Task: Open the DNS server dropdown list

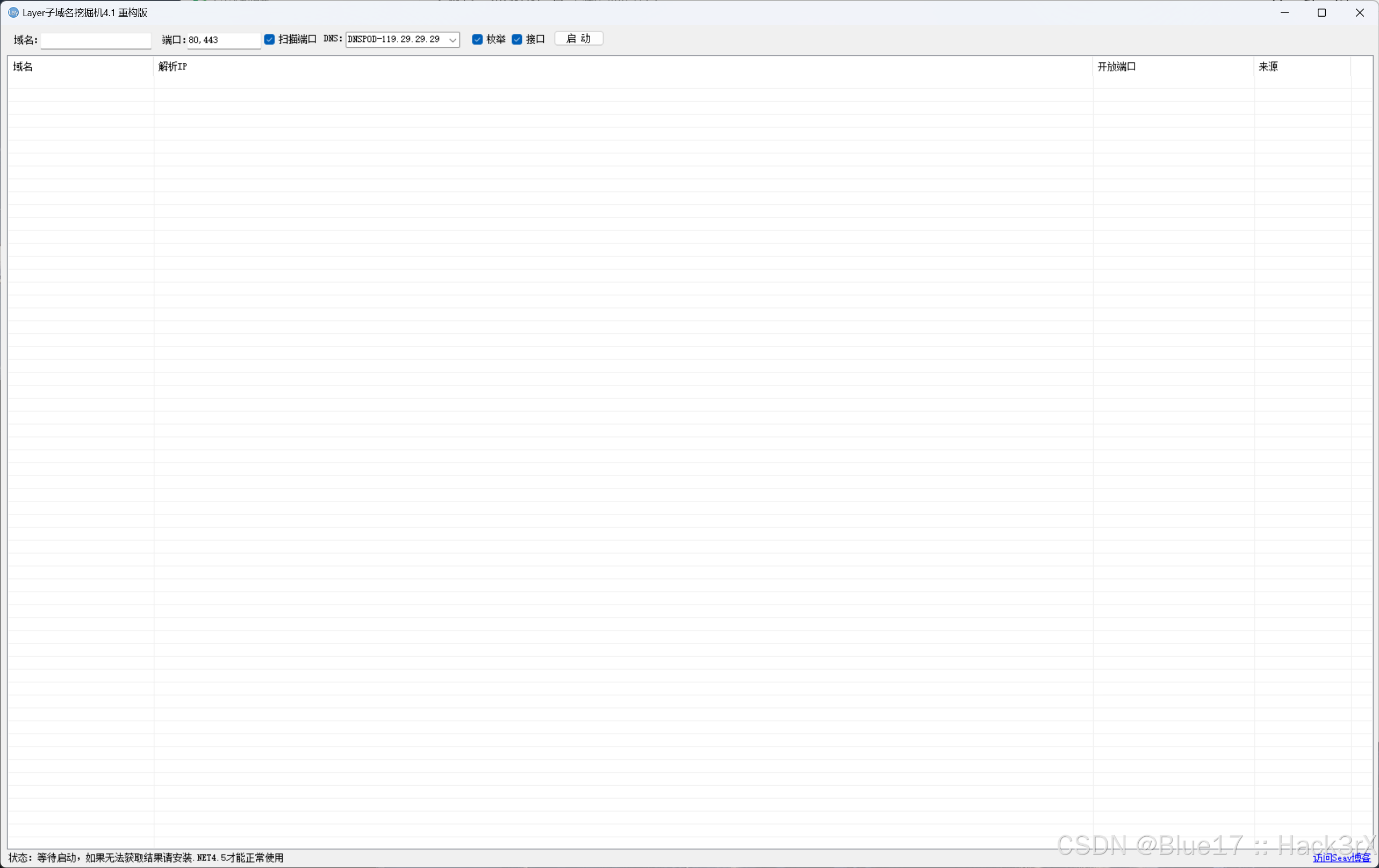Action: (x=453, y=40)
